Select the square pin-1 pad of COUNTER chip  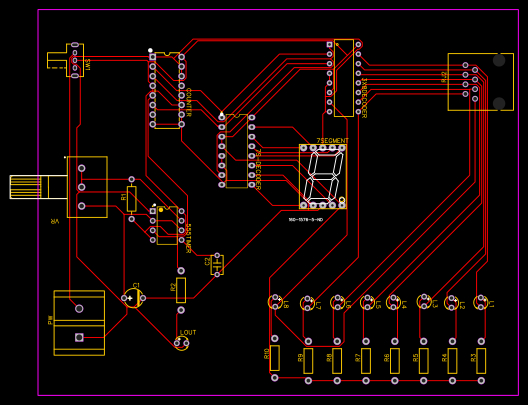153,57
